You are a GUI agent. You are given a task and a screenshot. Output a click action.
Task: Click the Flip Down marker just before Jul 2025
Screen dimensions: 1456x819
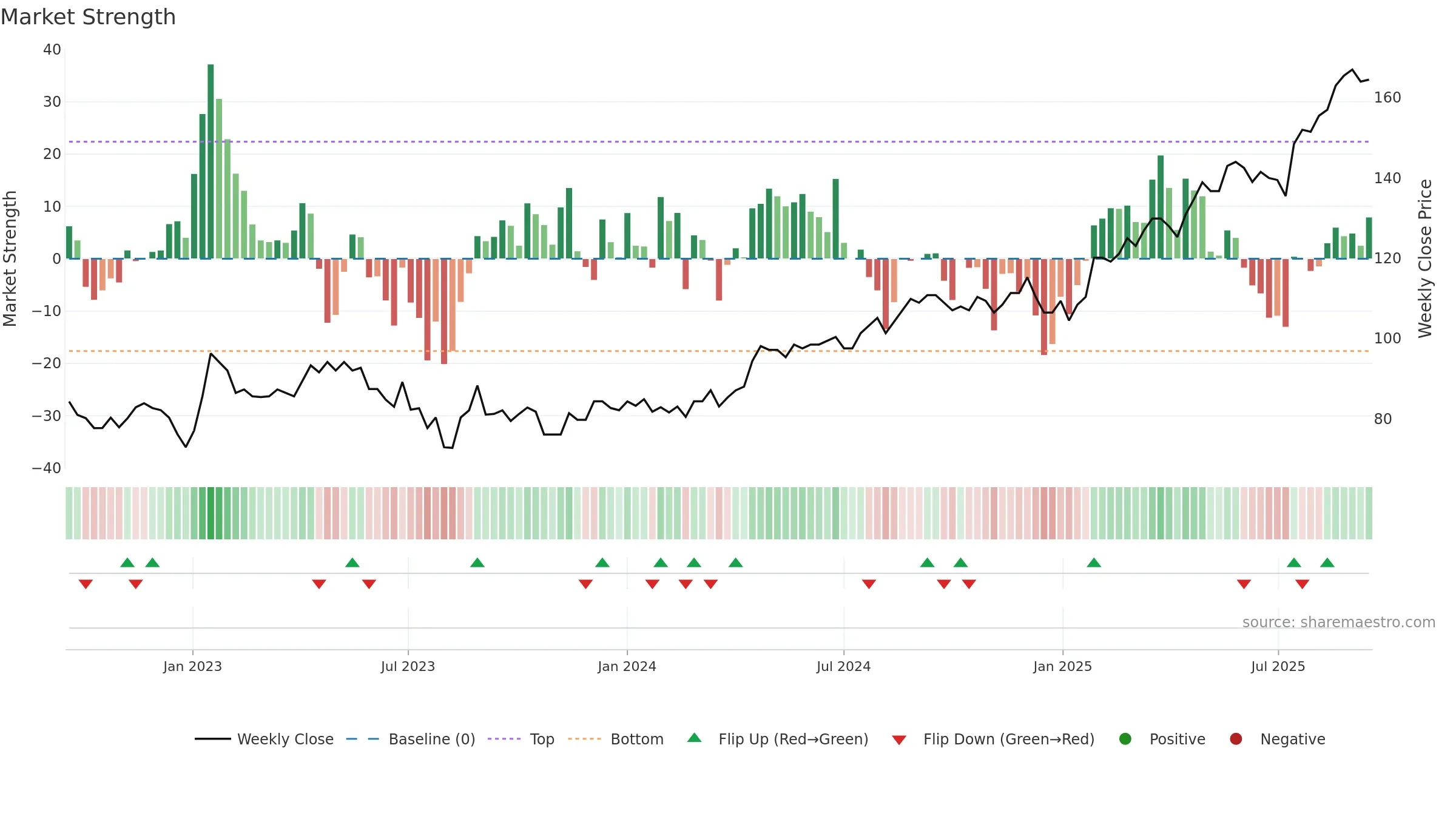point(1244,584)
